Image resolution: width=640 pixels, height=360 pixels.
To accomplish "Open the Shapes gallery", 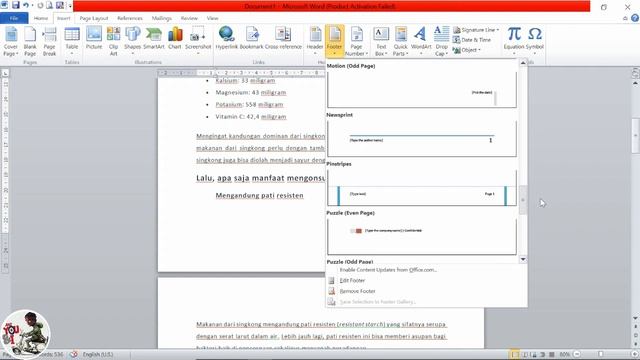I will click(133, 42).
